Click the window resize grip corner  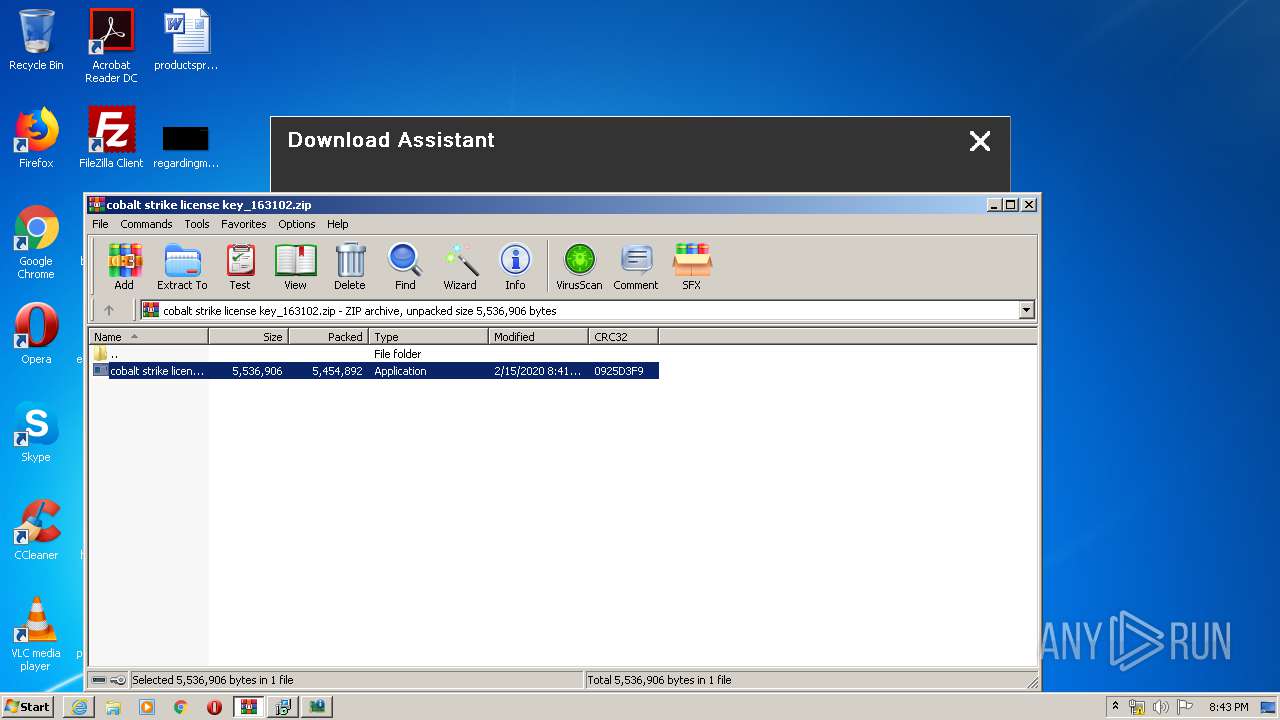[x=1032, y=682]
